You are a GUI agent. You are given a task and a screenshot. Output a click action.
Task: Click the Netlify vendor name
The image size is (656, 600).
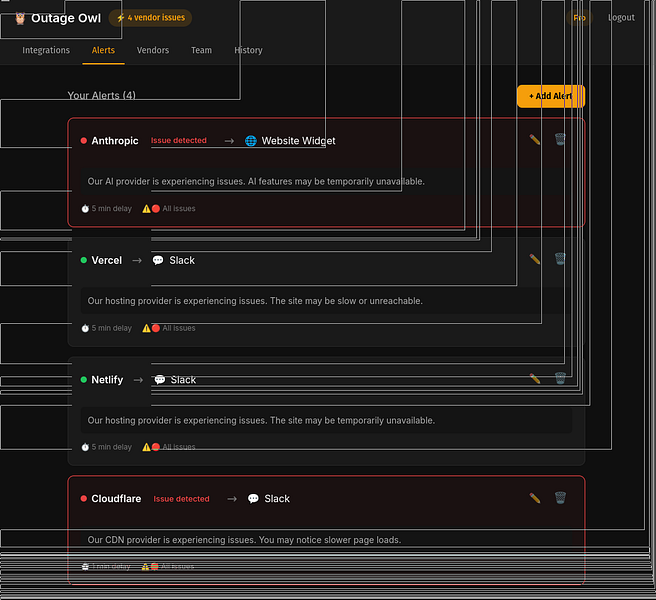(x=107, y=379)
